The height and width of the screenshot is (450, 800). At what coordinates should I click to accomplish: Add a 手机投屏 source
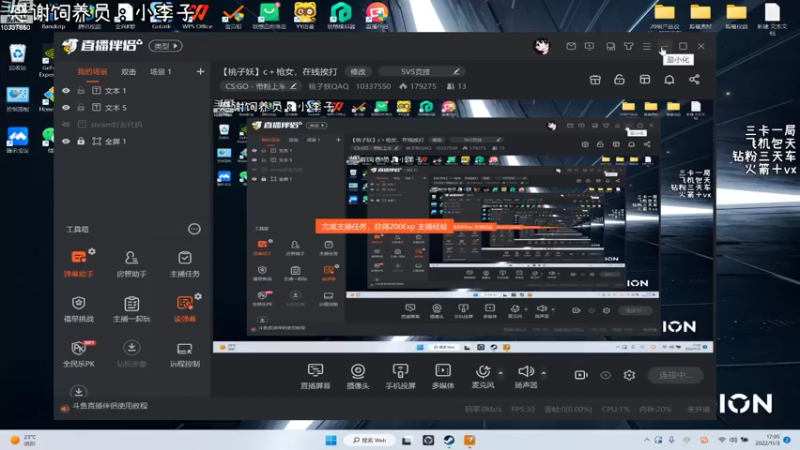pyautogui.click(x=400, y=376)
